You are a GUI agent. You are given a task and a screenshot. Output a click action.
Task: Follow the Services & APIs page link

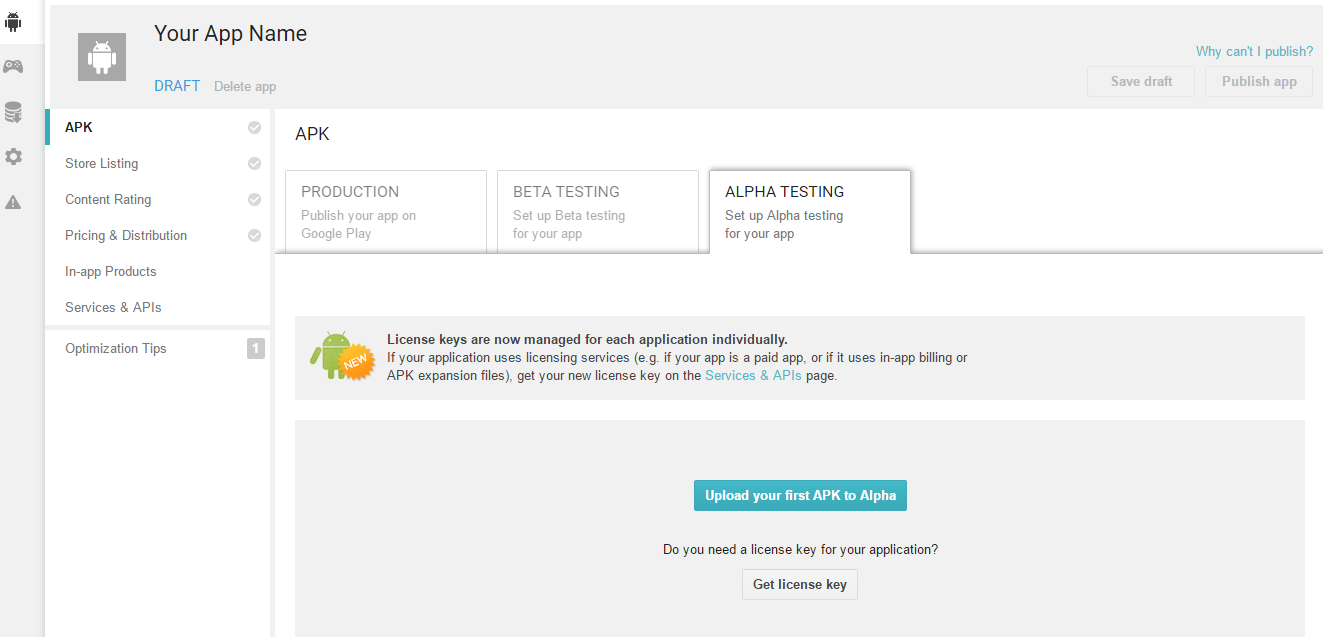click(753, 376)
